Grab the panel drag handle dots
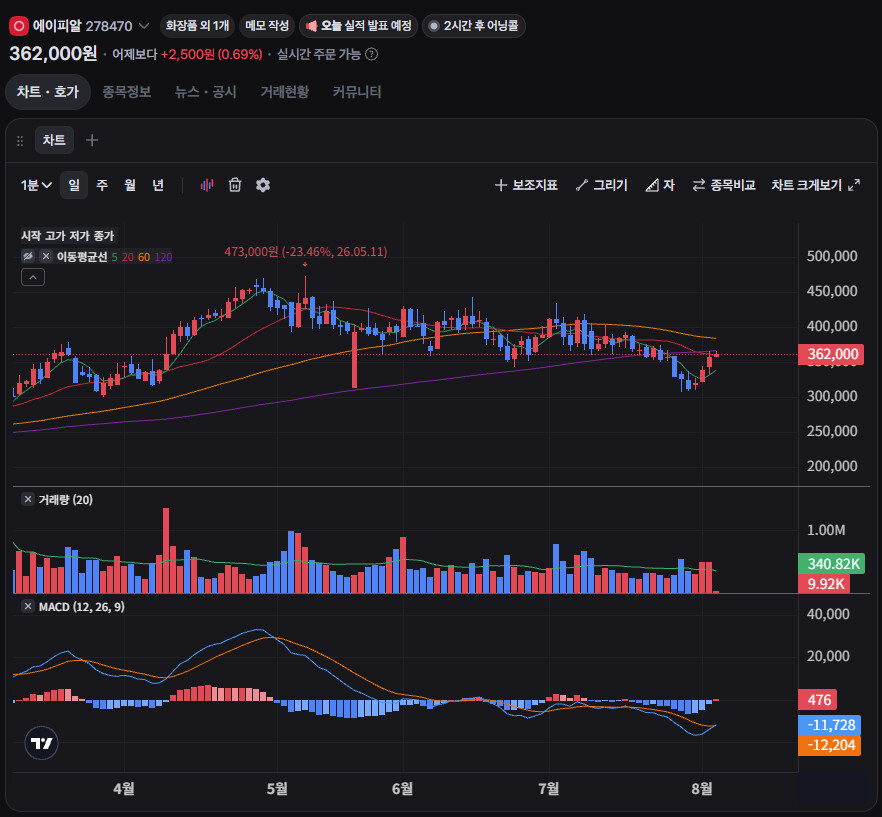Image resolution: width=882 pixels, height=817 pixels. click(x=20, y=141)
